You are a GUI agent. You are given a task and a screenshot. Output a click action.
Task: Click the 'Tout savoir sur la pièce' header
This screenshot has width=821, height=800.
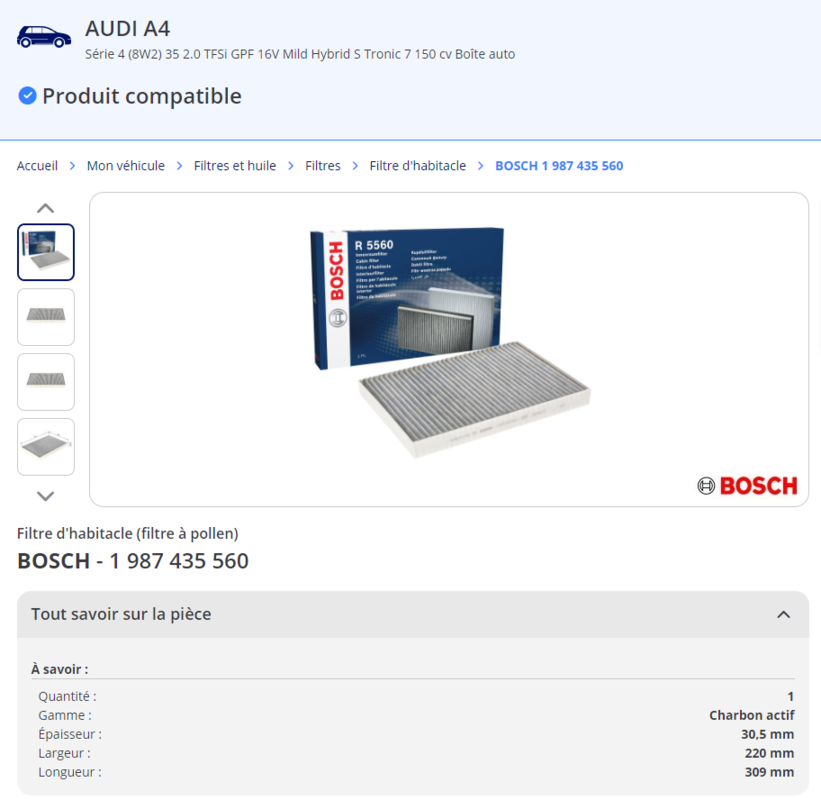(x=121, y=614)
